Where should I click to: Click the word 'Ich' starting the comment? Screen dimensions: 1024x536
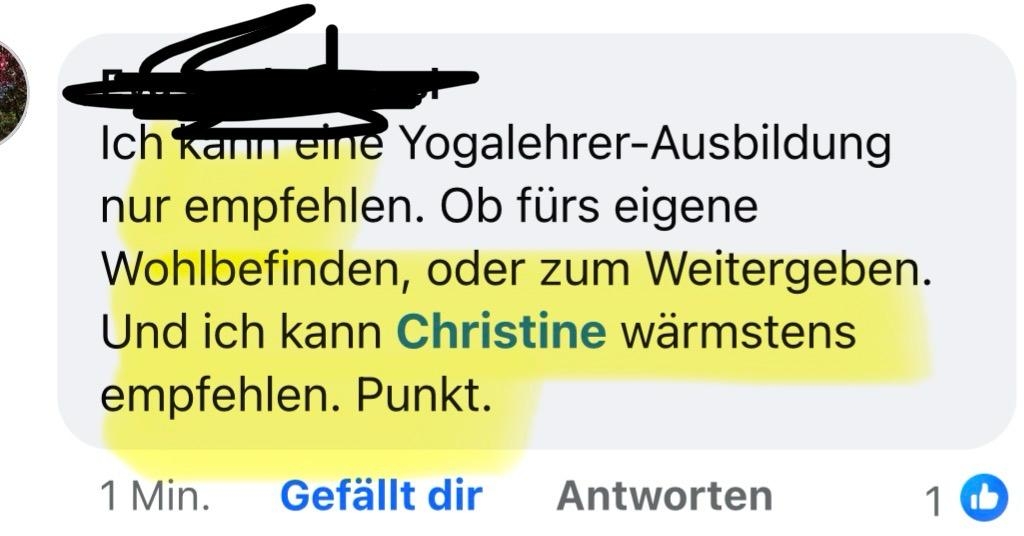tap(131, 145)
